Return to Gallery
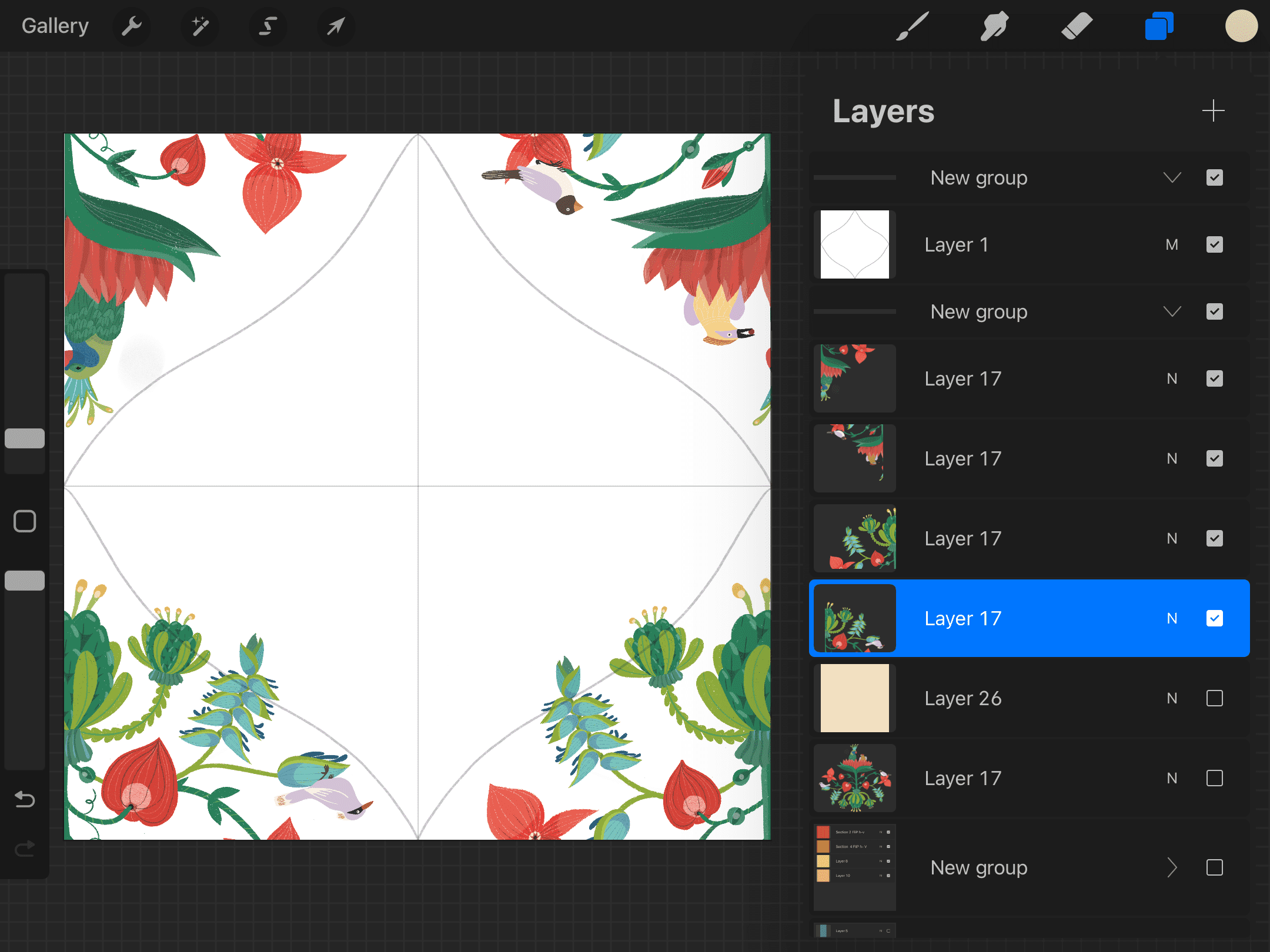 click(x=55, y=26)
